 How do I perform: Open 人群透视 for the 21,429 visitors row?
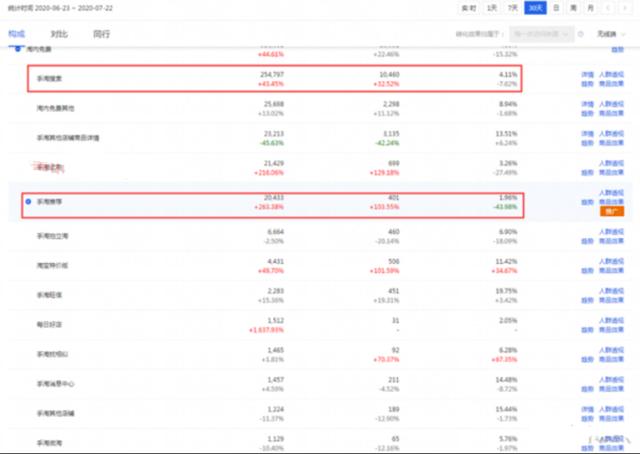[611, 163]
